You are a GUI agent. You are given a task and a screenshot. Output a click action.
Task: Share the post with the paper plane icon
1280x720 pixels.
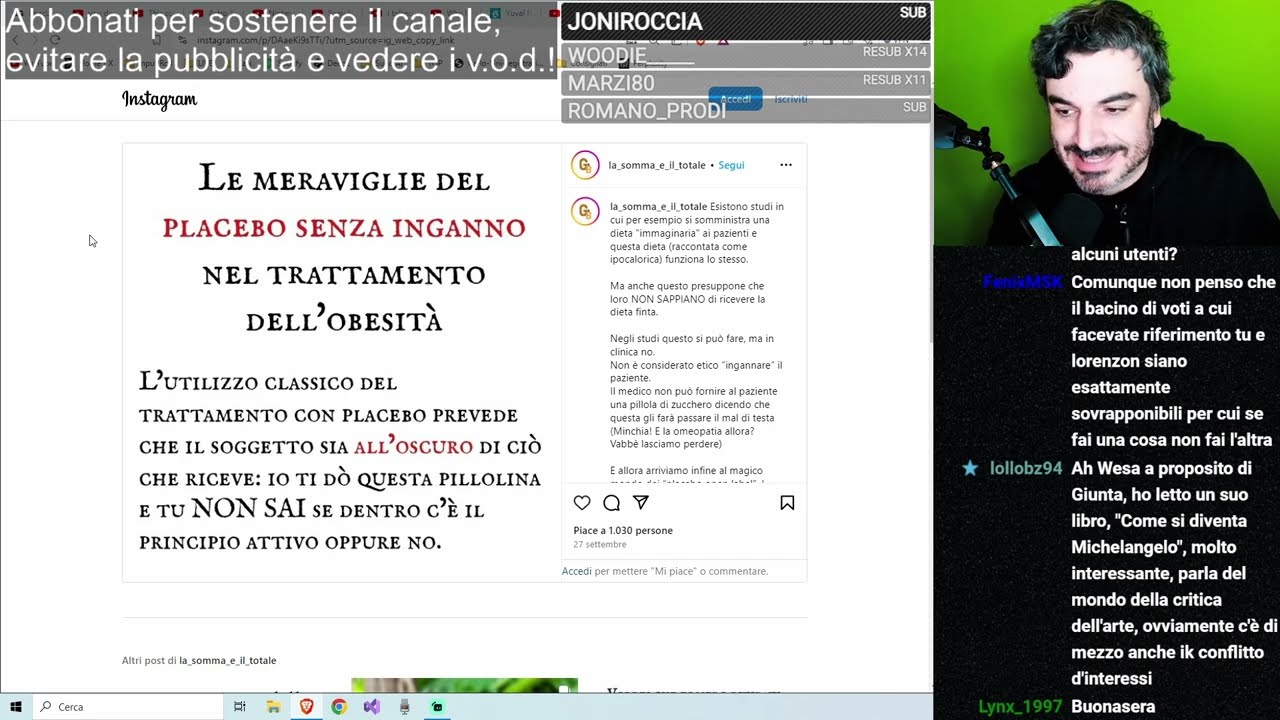(x=641, y=503)
